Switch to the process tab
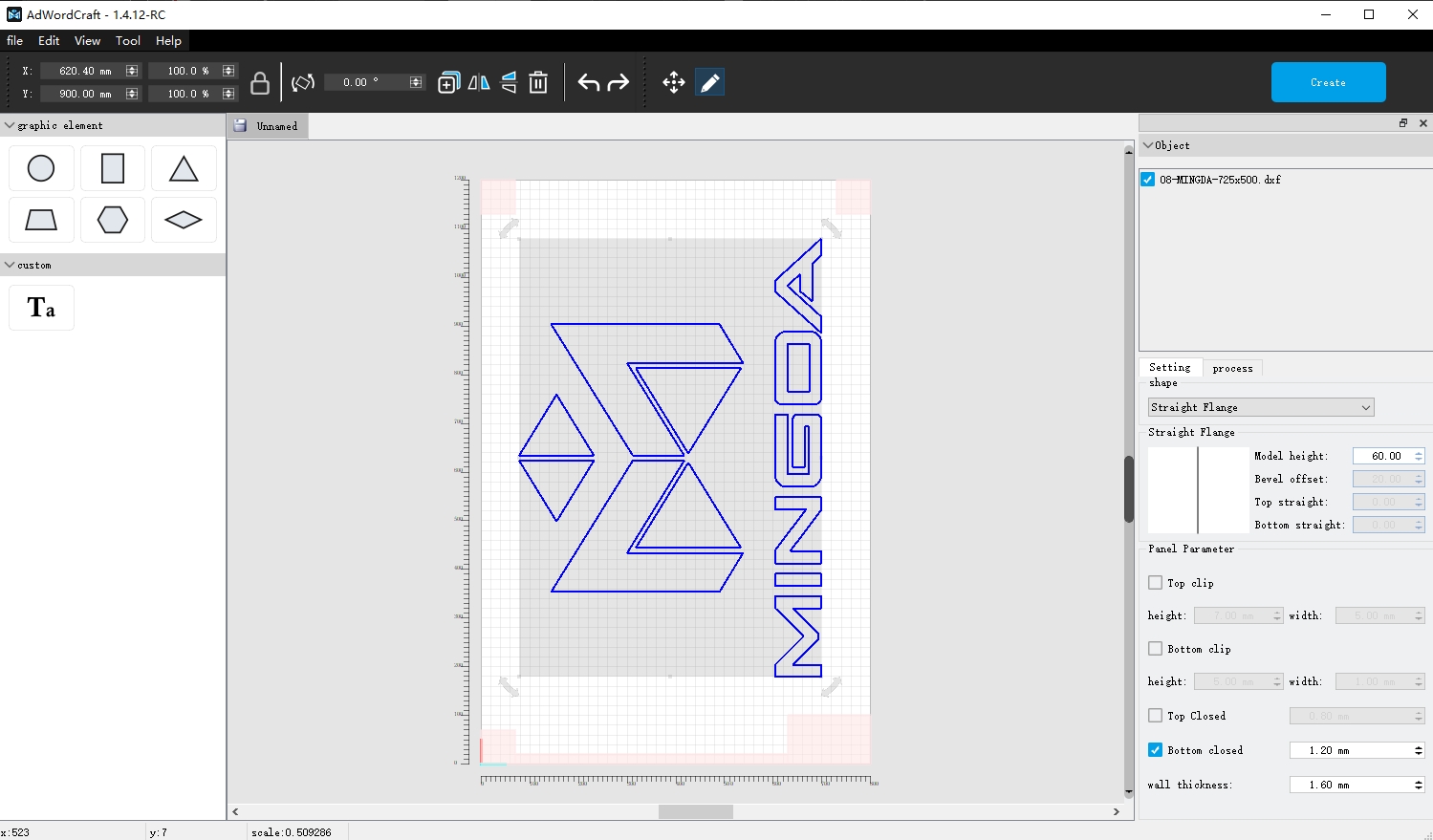 coord(1232,368)
